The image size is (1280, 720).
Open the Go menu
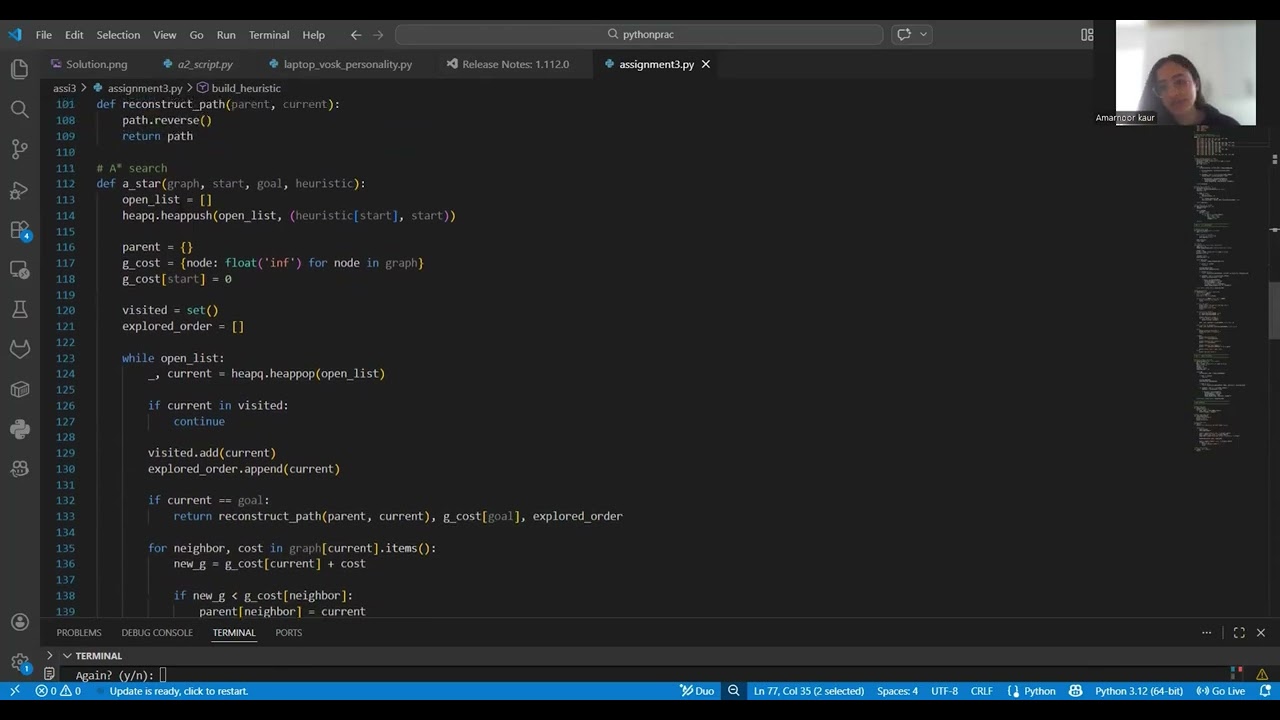click(x=196, y=35)
